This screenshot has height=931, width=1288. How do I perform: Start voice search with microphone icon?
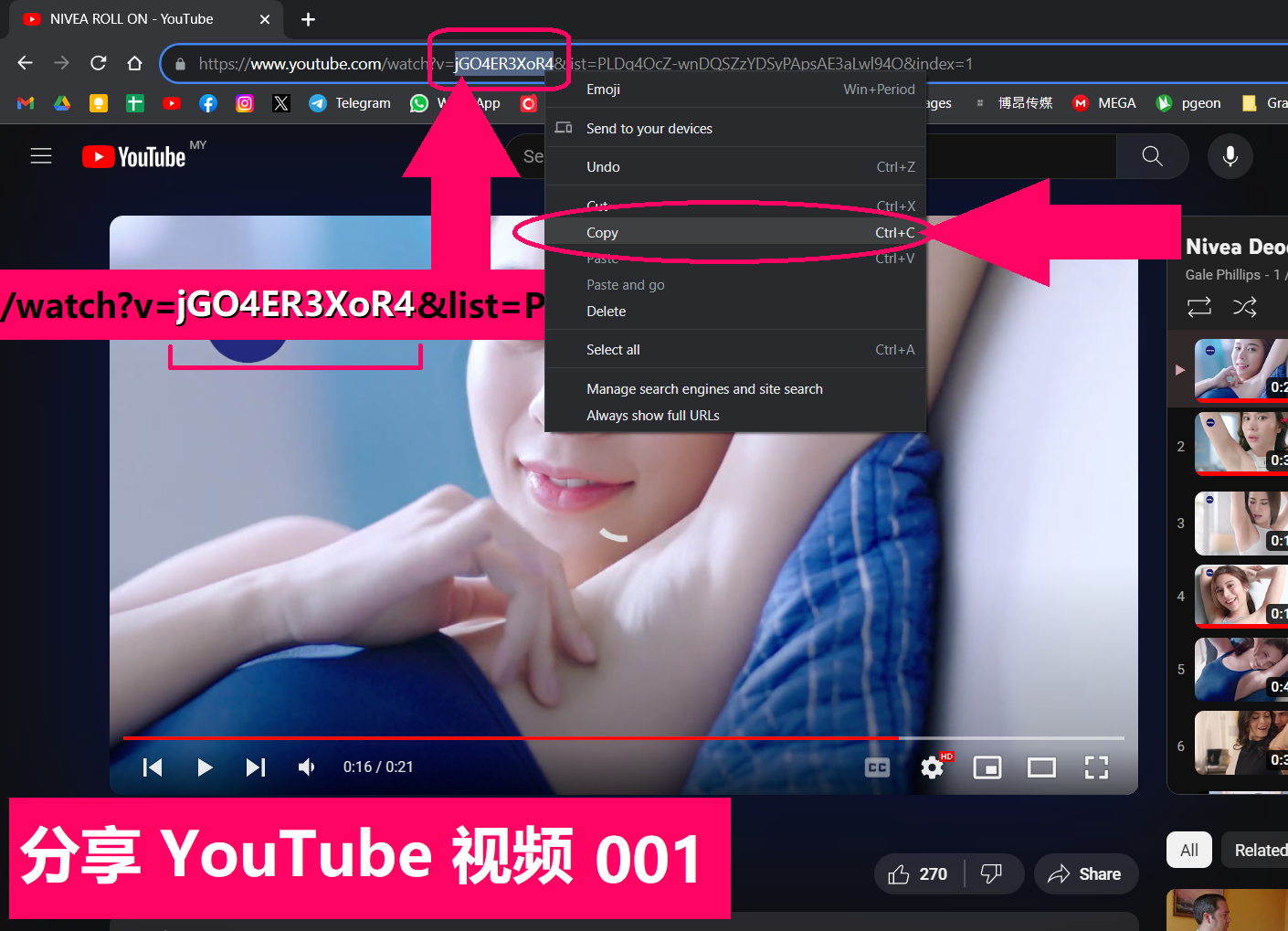tap(1230, 156)
